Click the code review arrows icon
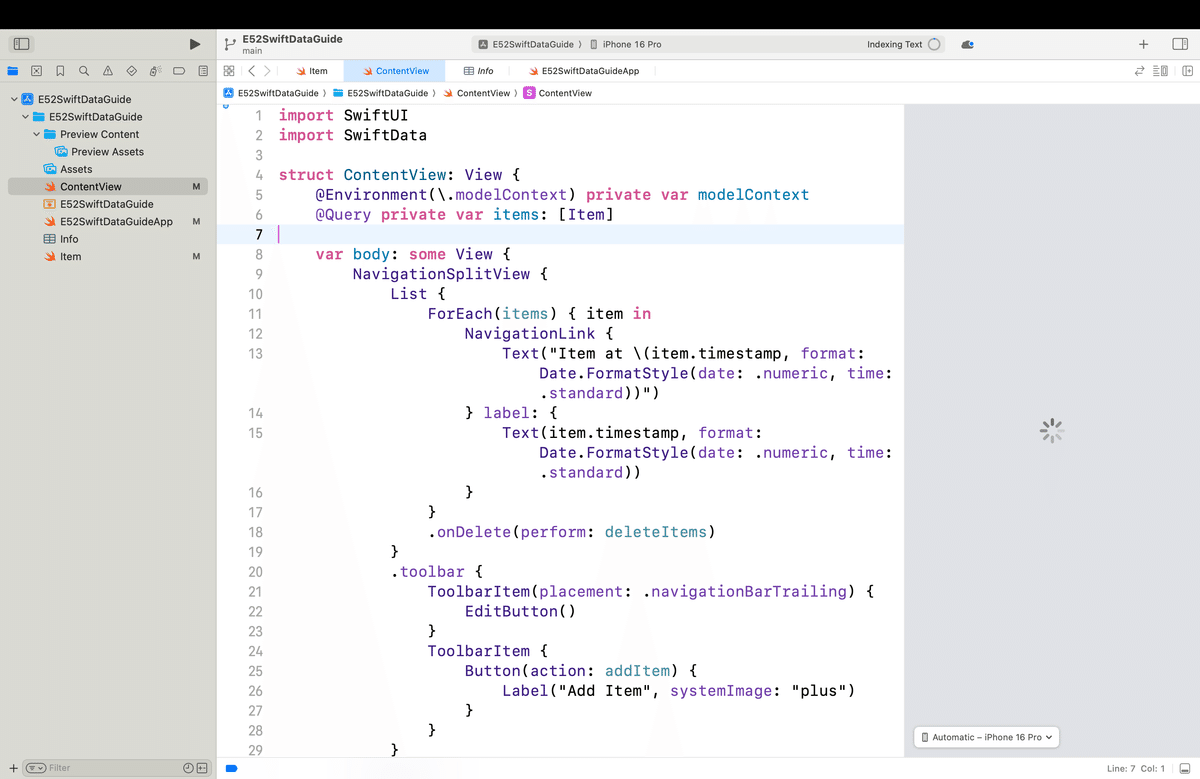Image resolution: width=1200 pixels, height=779 pixels. (x=1137, y=71)
